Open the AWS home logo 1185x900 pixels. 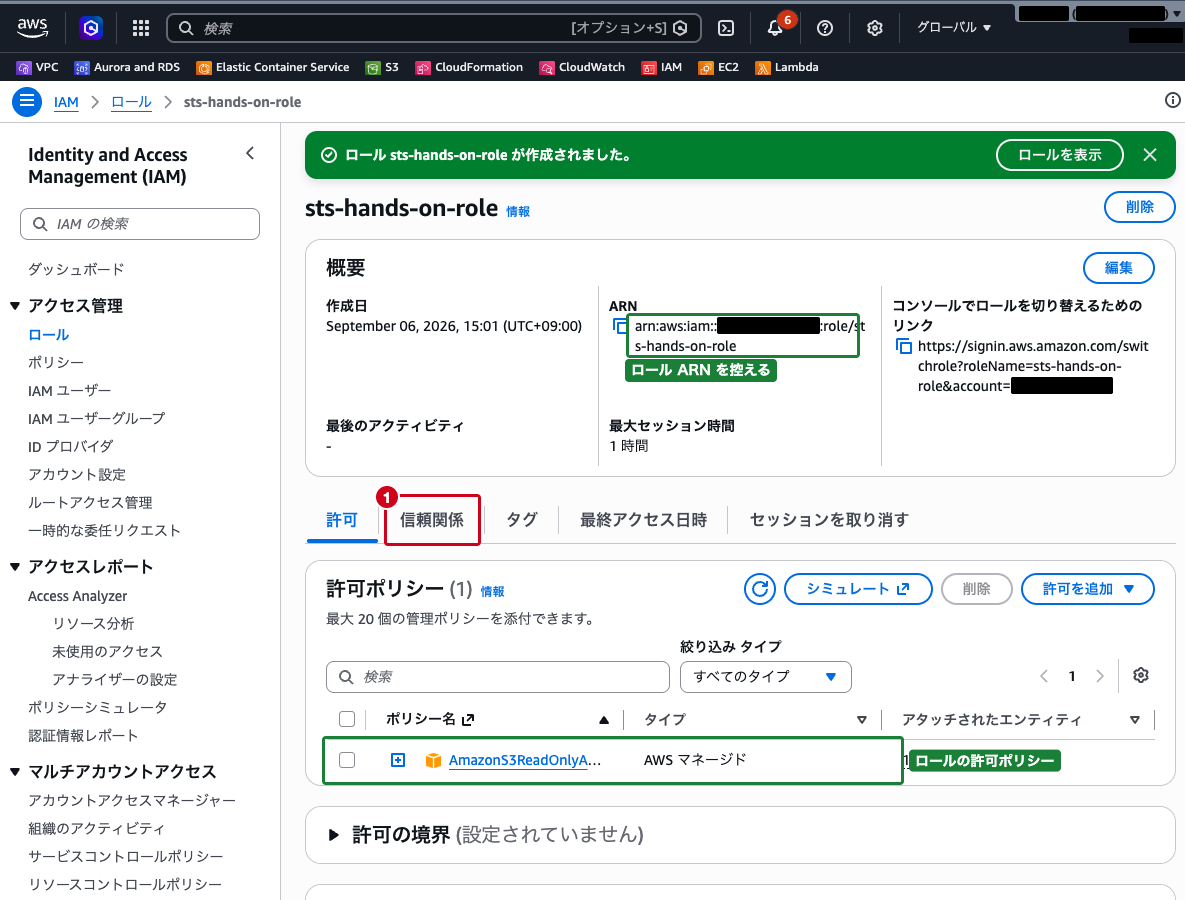click(x=32, y=27)
